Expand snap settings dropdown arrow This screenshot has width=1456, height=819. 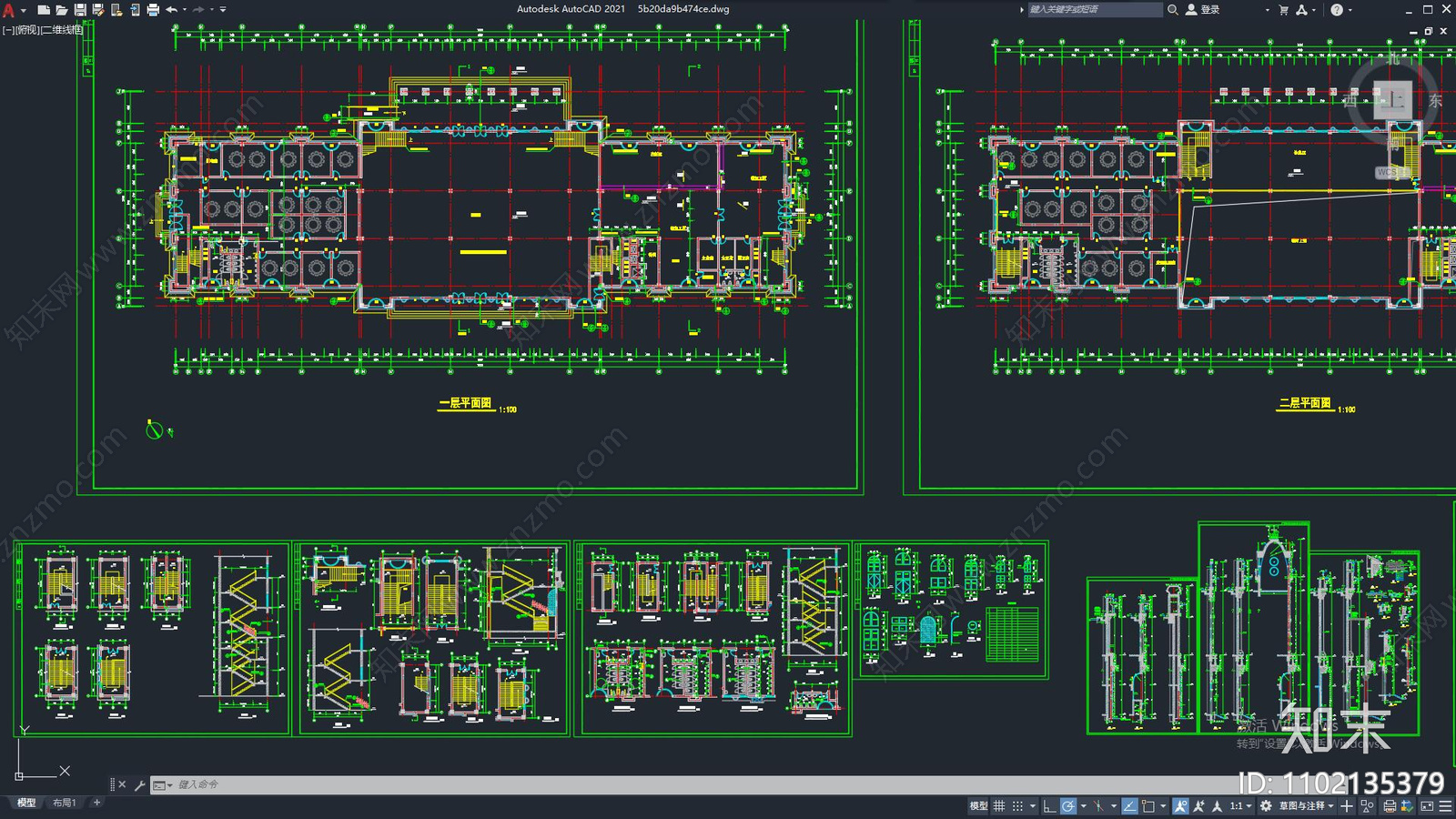click(x=1033, y=806)
